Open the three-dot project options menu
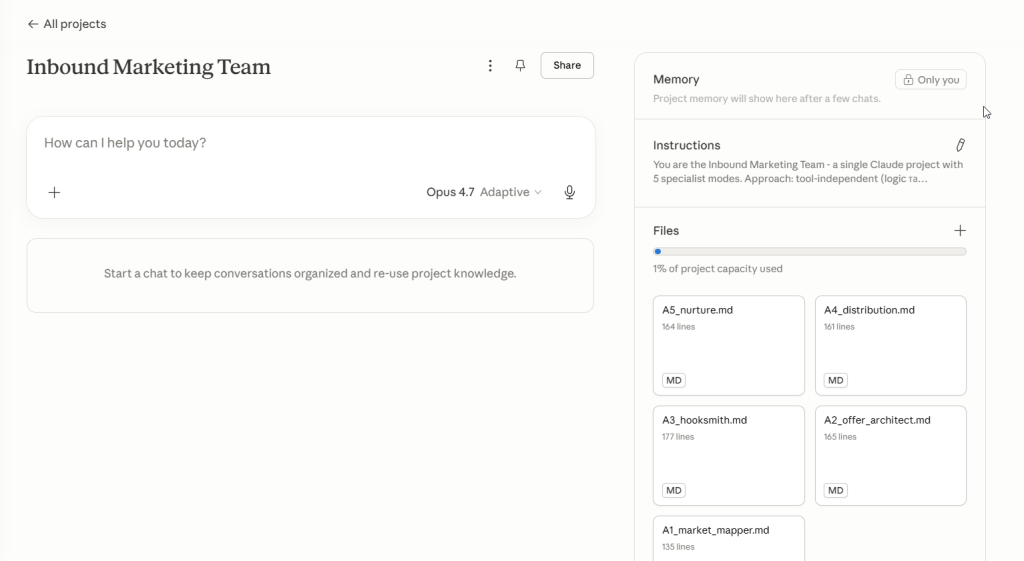 tap(490, 66)
